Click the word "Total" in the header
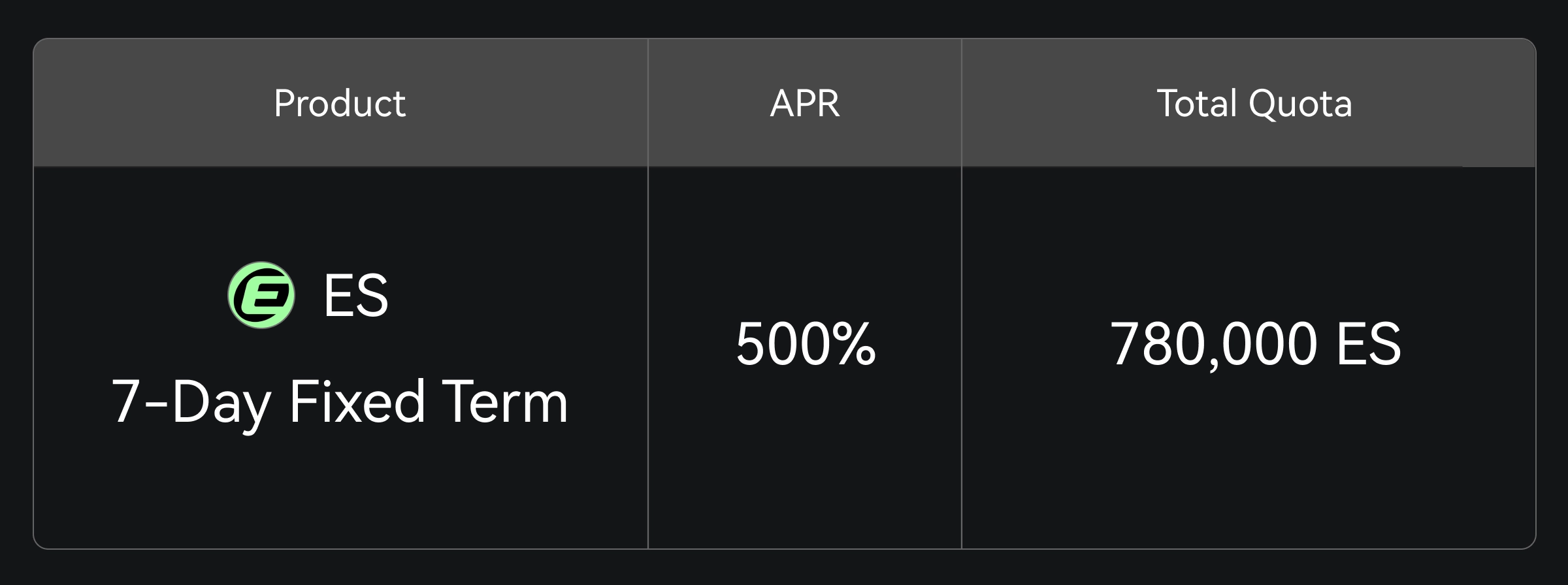The width and height of the screenshot is (1568, 585). click(x=1197, y=103)
